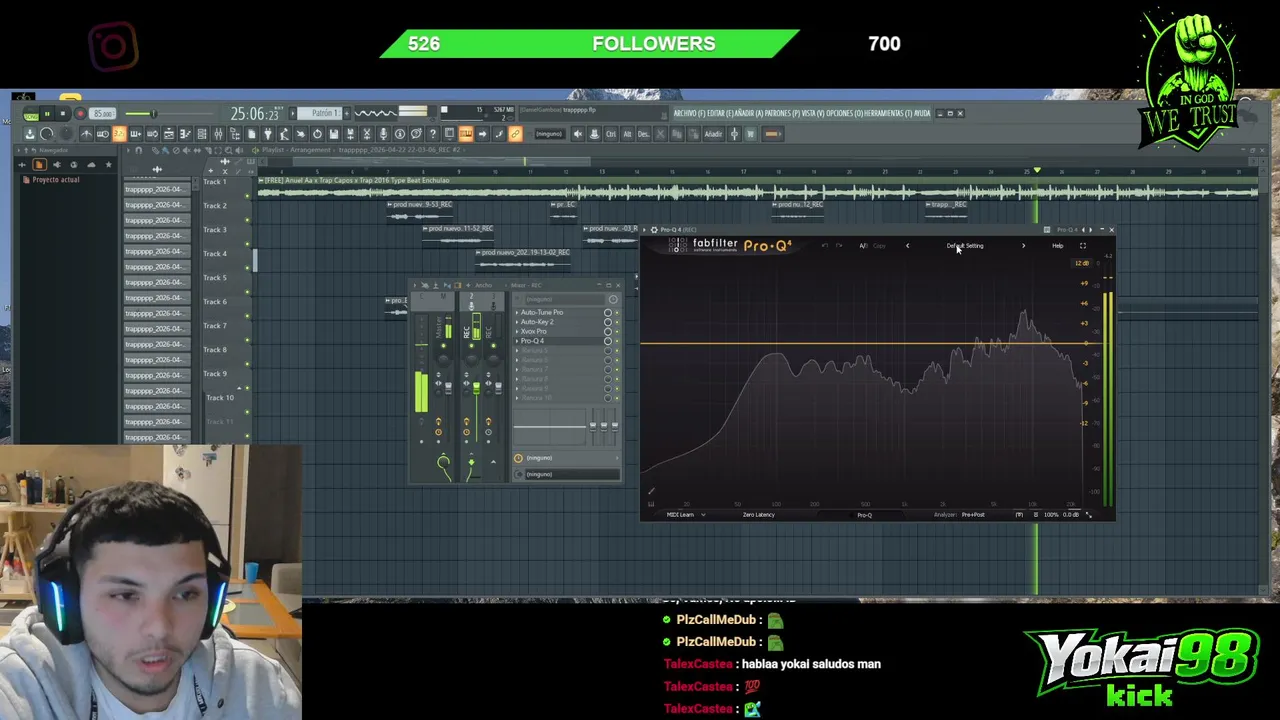
Task: Click the plug icon in the main toolbar
Action: coord(268,134)
